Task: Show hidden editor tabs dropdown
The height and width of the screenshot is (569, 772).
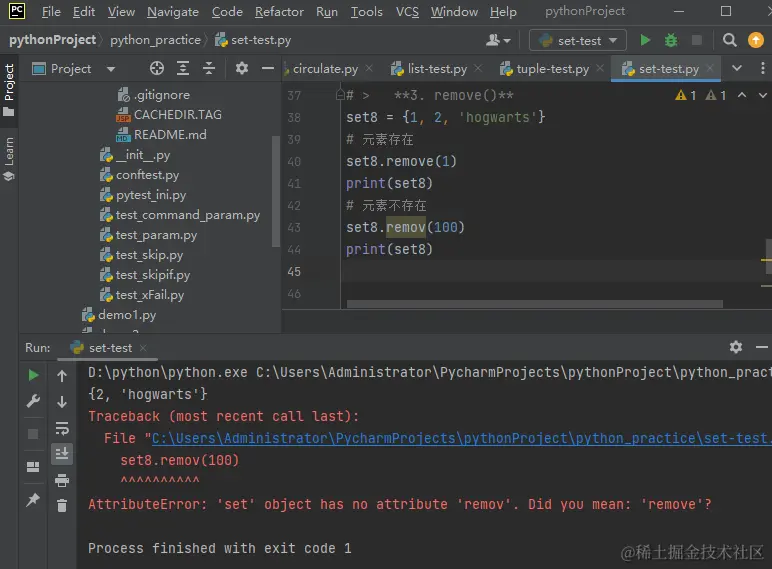Action: (737, 68)
